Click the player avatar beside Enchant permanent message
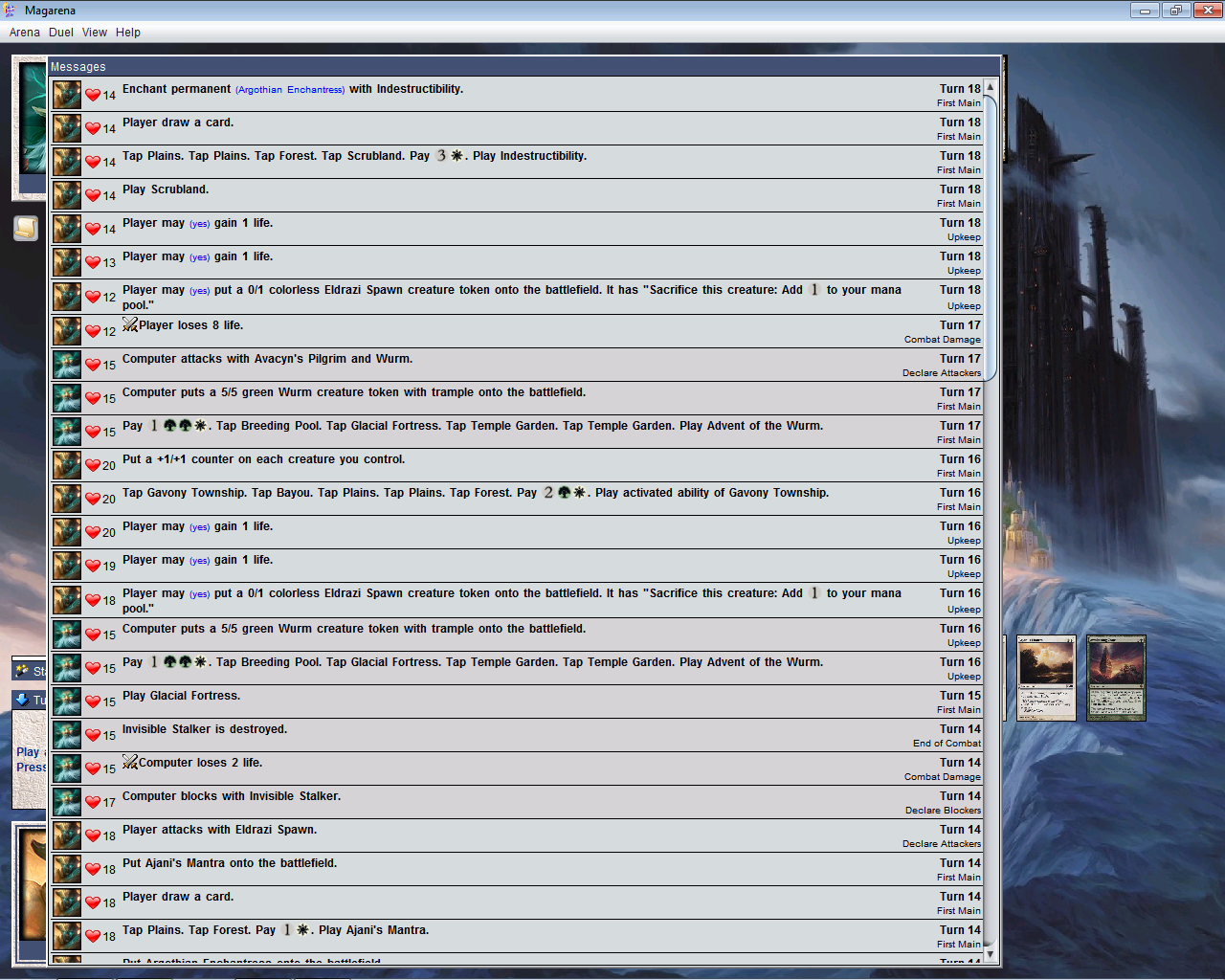Viewport: 1225px width, 980px height. coord(67,95)
